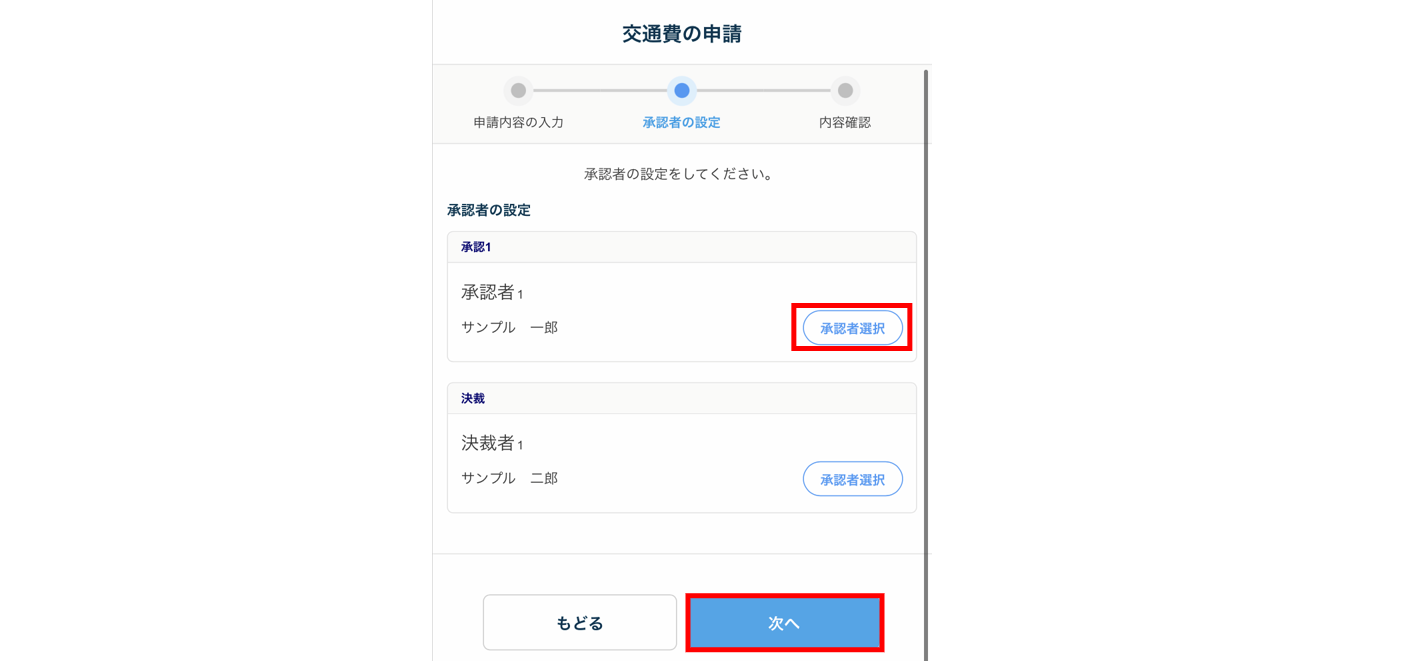Click the 承認者の設定 step label
This screenshot has height=661, width=1414.
pyautogui.click(x=681, y=122)
